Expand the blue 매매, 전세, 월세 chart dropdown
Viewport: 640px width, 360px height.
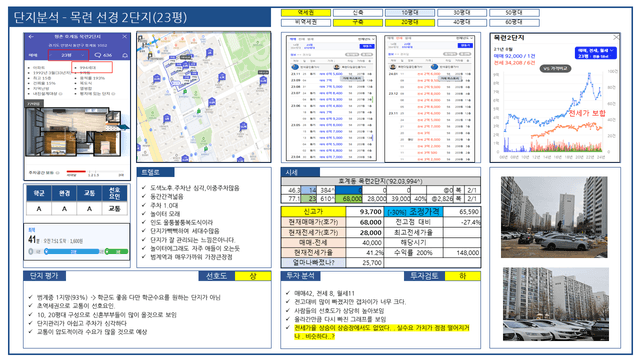[596, 53]
